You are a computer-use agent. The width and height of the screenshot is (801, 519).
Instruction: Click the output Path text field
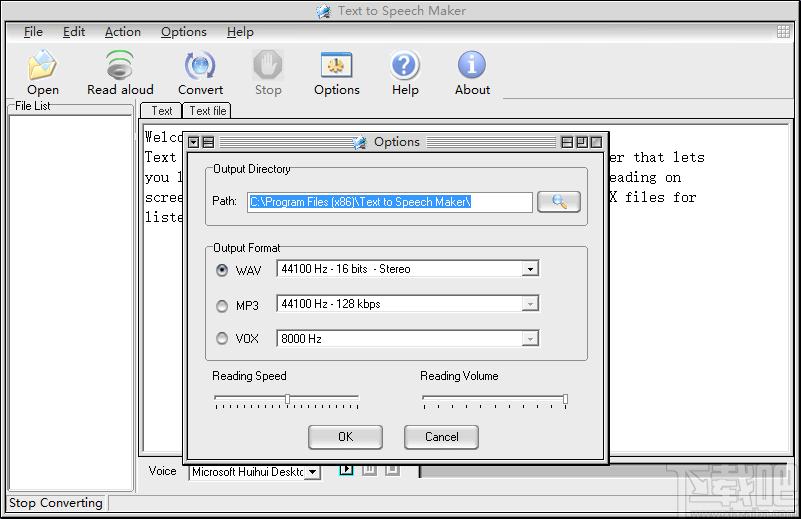[x=390, y=202]
